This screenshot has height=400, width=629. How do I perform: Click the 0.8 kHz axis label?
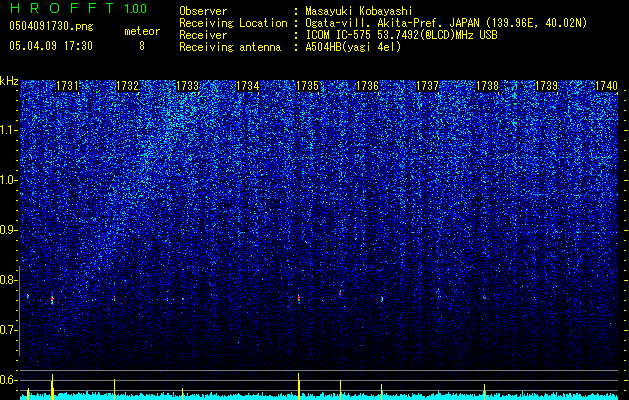9,280
